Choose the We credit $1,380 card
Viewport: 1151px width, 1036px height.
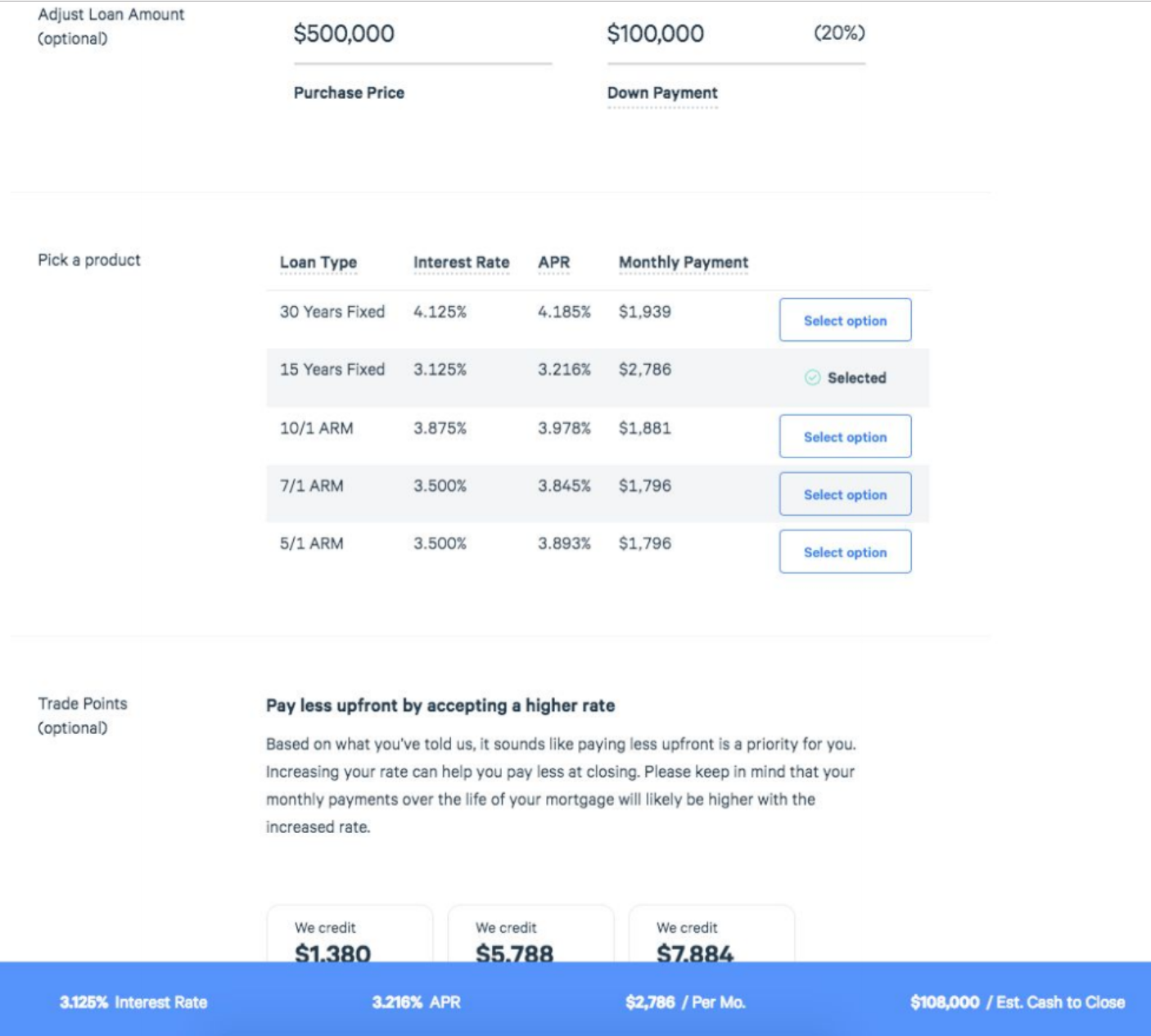coord(350,937)
